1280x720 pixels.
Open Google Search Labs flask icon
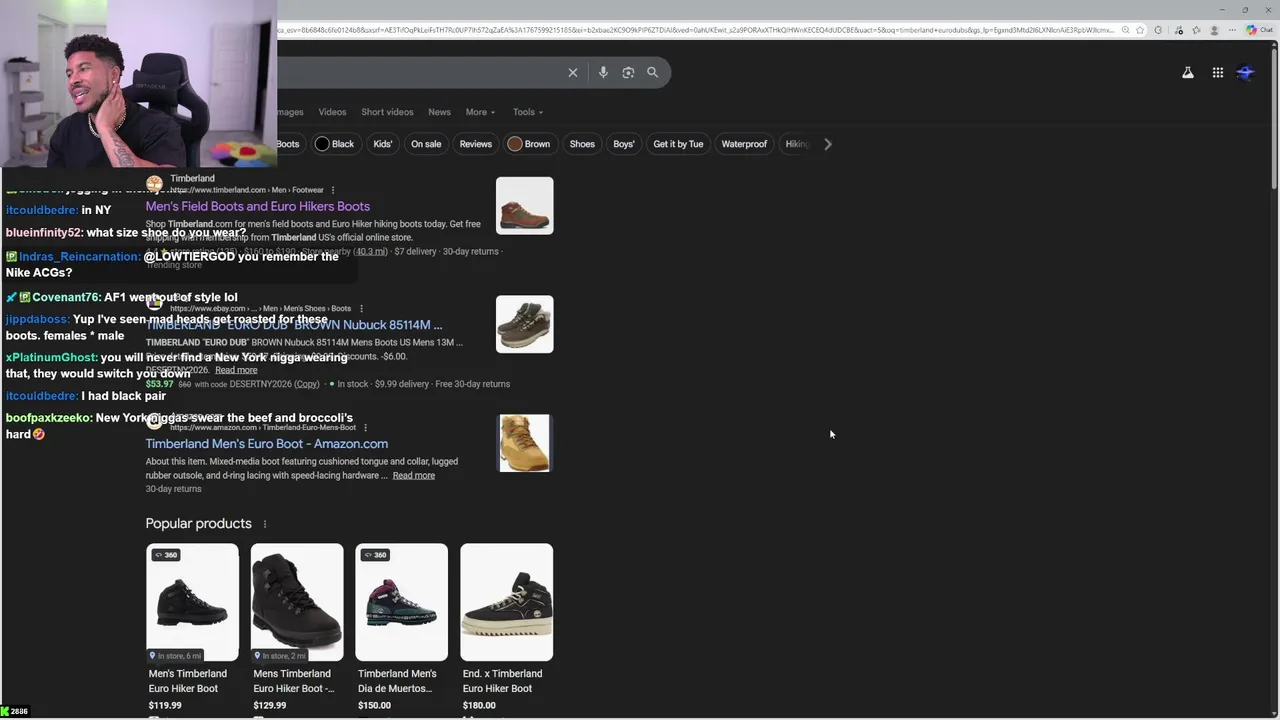point(1188,72)
